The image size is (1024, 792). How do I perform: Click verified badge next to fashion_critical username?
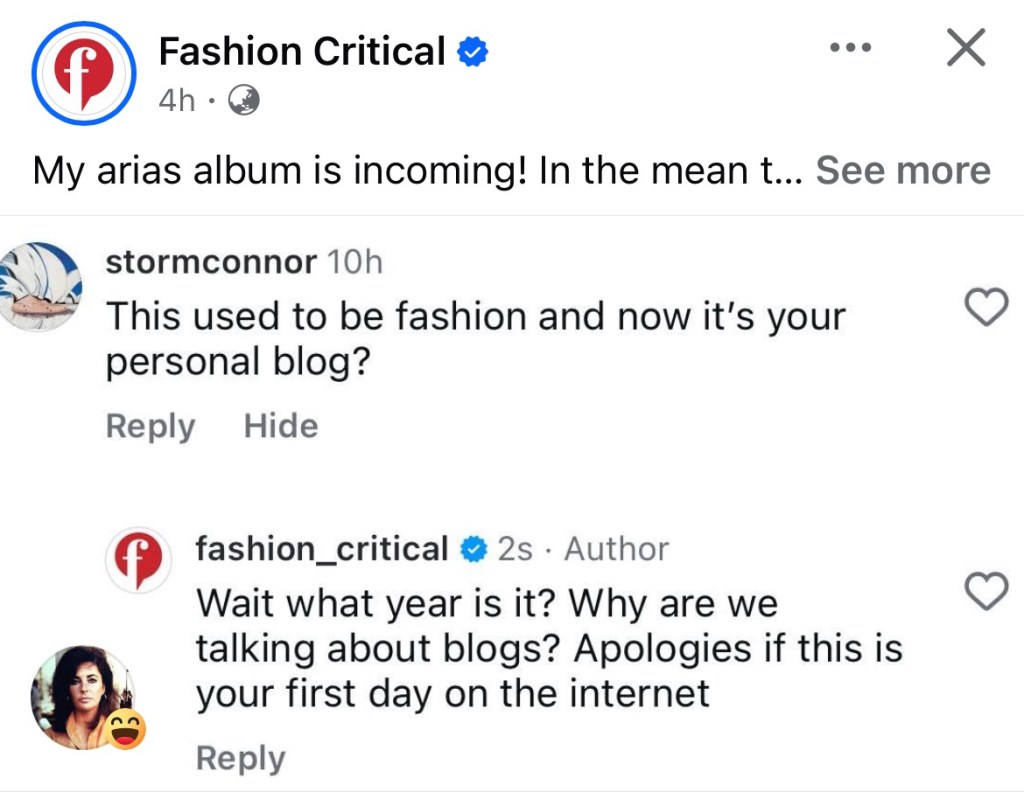coord(472,550)
